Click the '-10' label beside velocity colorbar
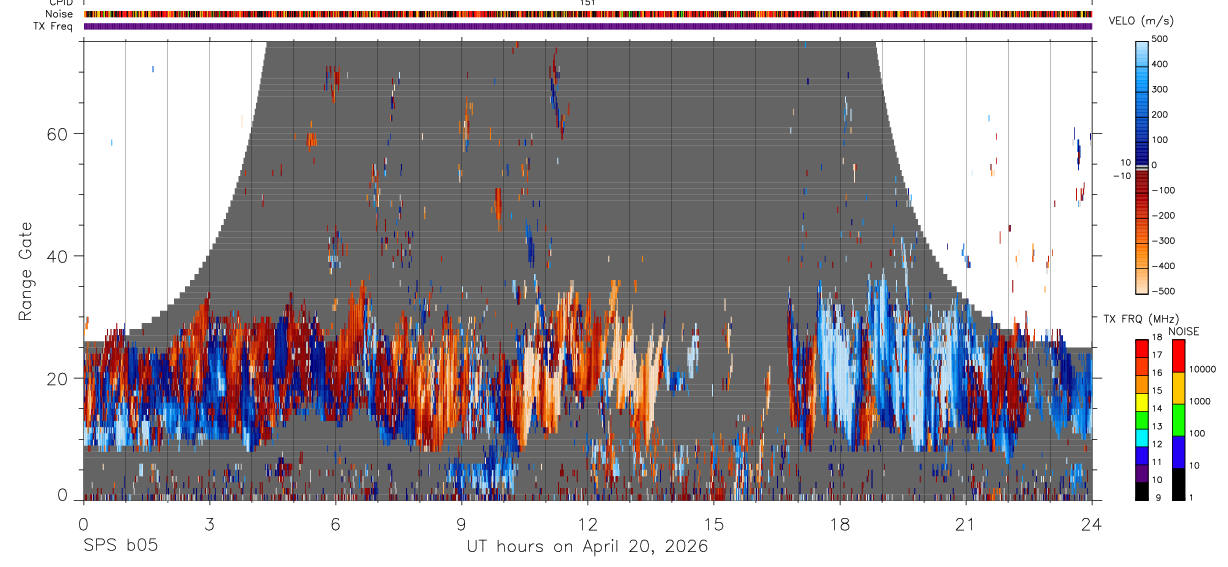Viewport: 1228px width, 567px height. coord(1121,175)
